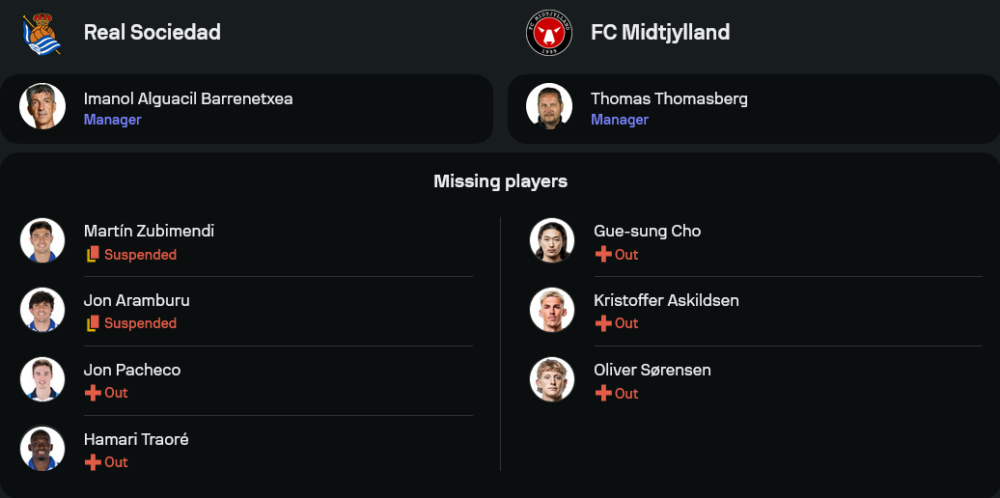Viewport: 1000px width, 498px height.
Task: Click the Missing players section heading
Action: pos(500,181)
